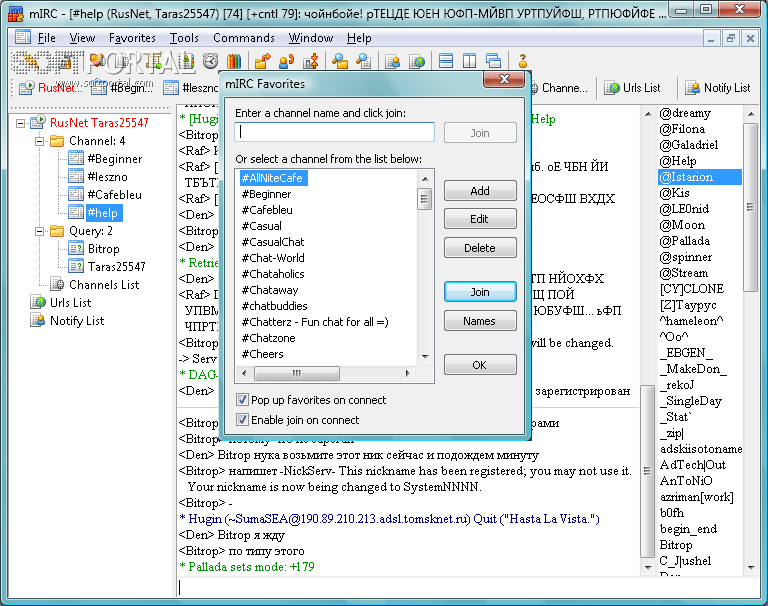Screen dimensions: 768x606
Task: Click the Connect lightning toolbar icon
Action: pos(33,61)
